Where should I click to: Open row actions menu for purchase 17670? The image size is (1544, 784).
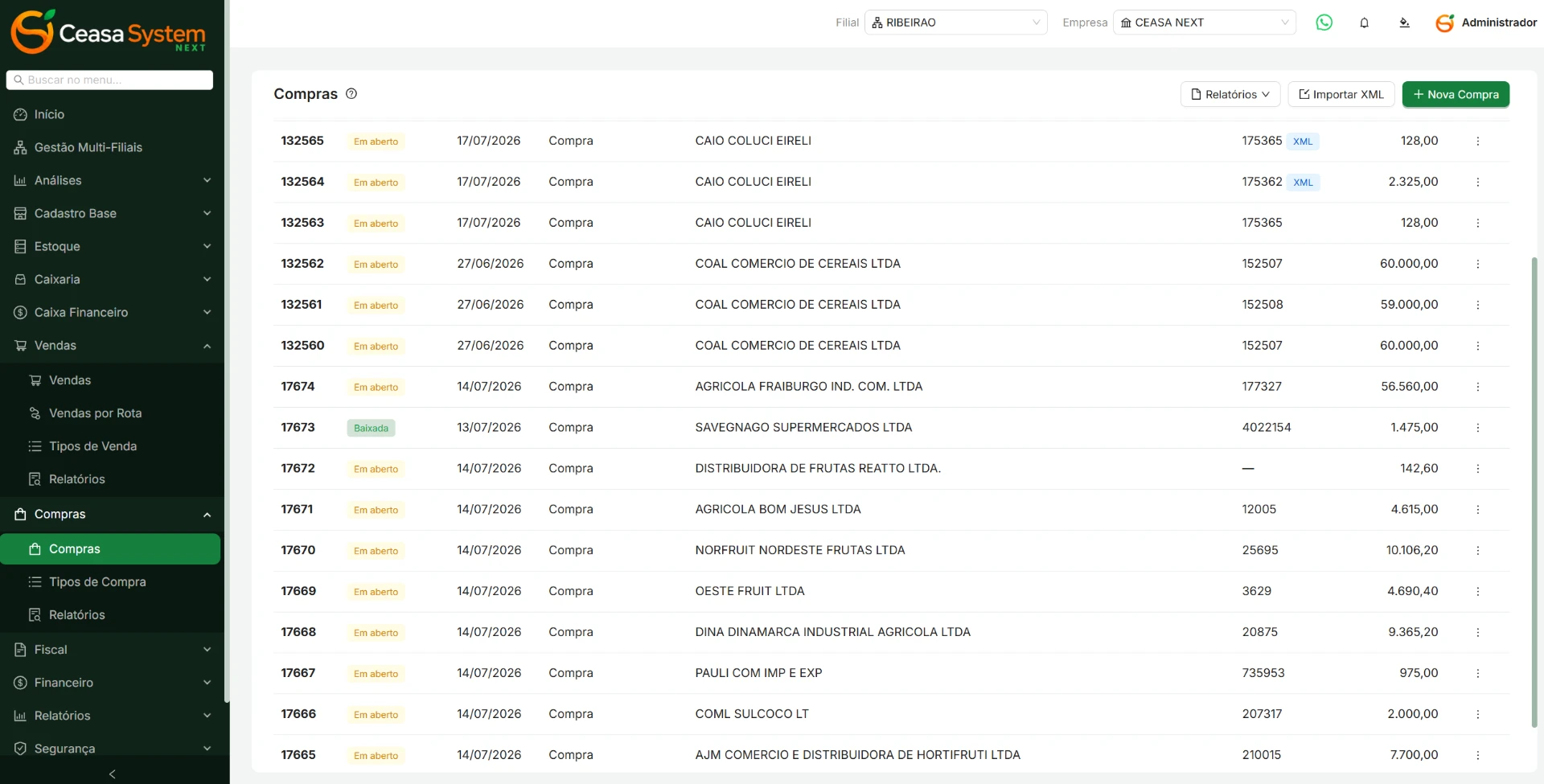1477,551
